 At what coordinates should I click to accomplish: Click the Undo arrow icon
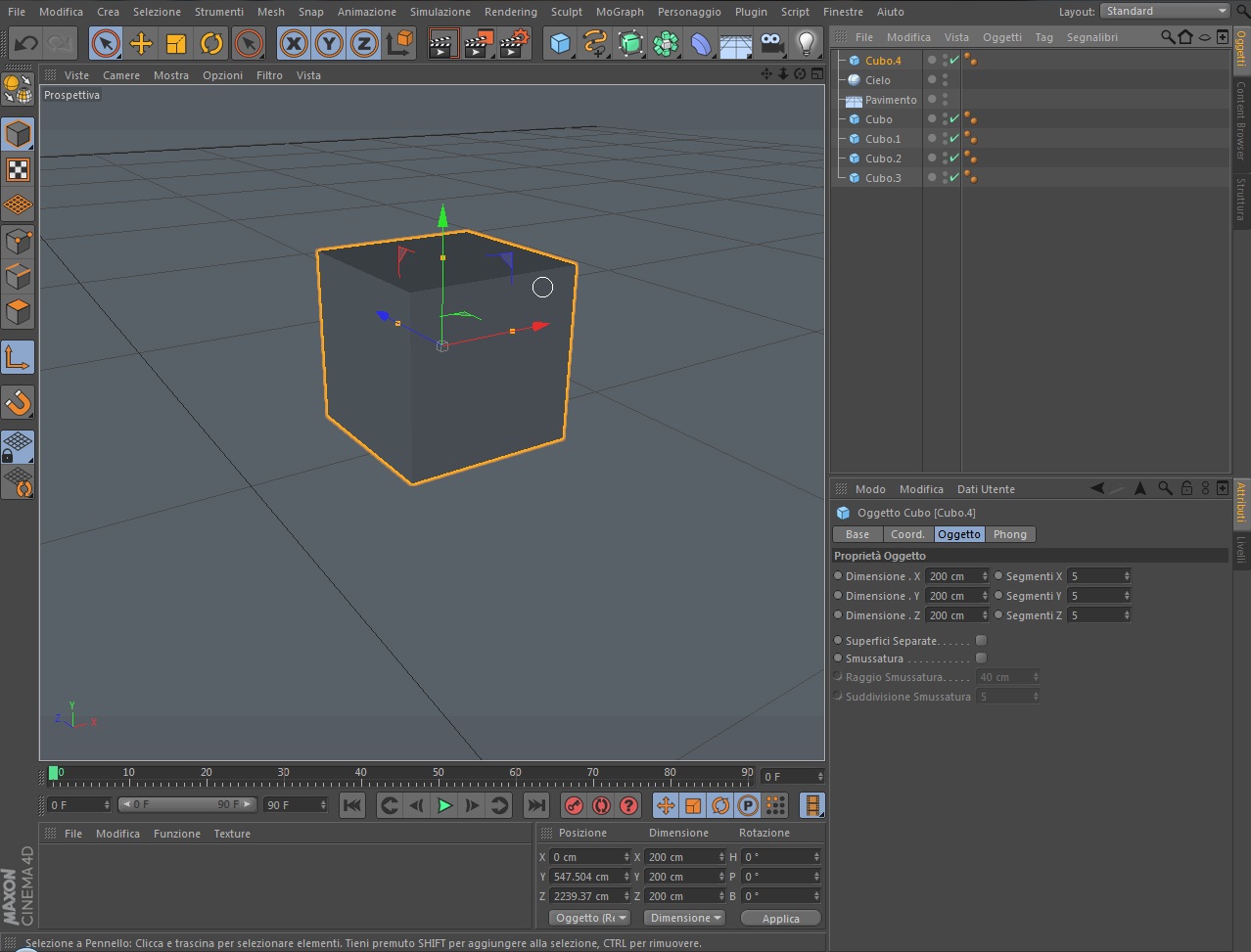[26, 43]
